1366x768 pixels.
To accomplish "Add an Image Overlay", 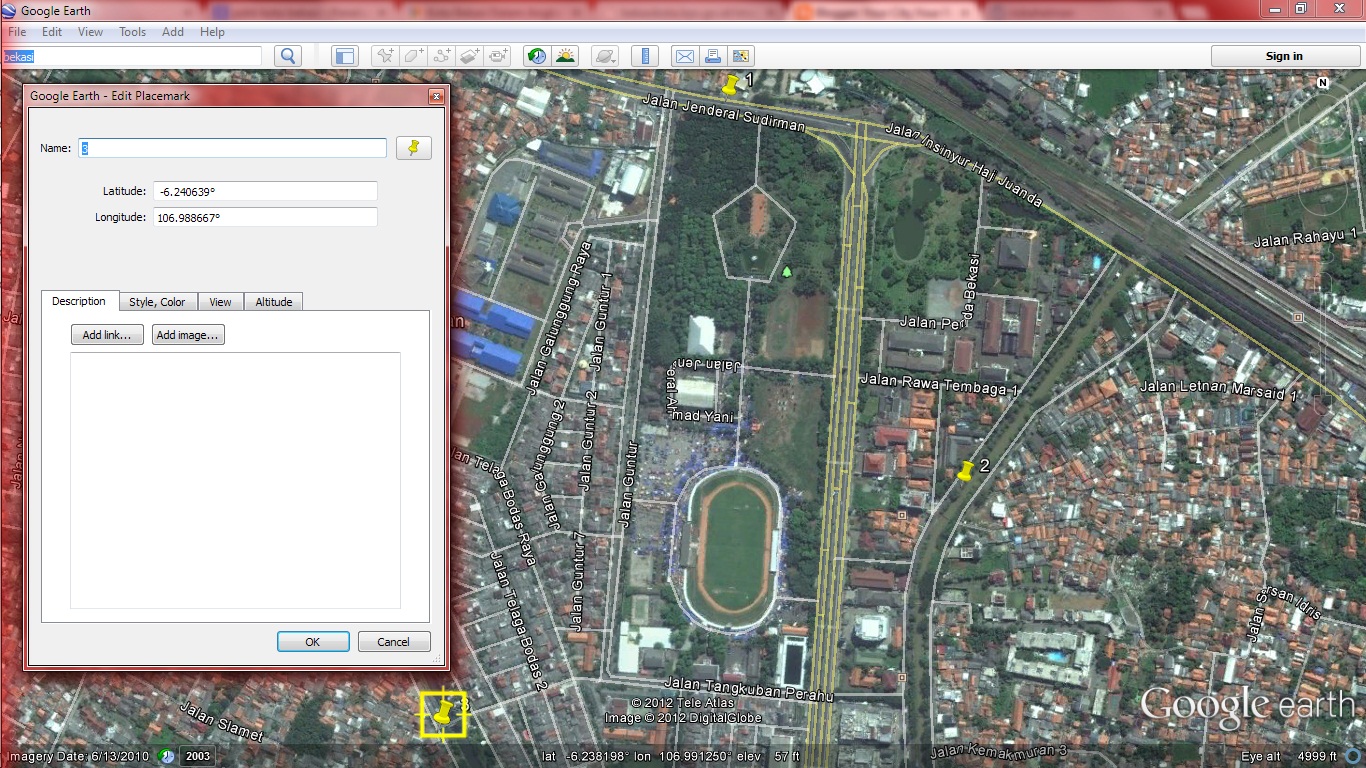I will (x=469, y=56).
